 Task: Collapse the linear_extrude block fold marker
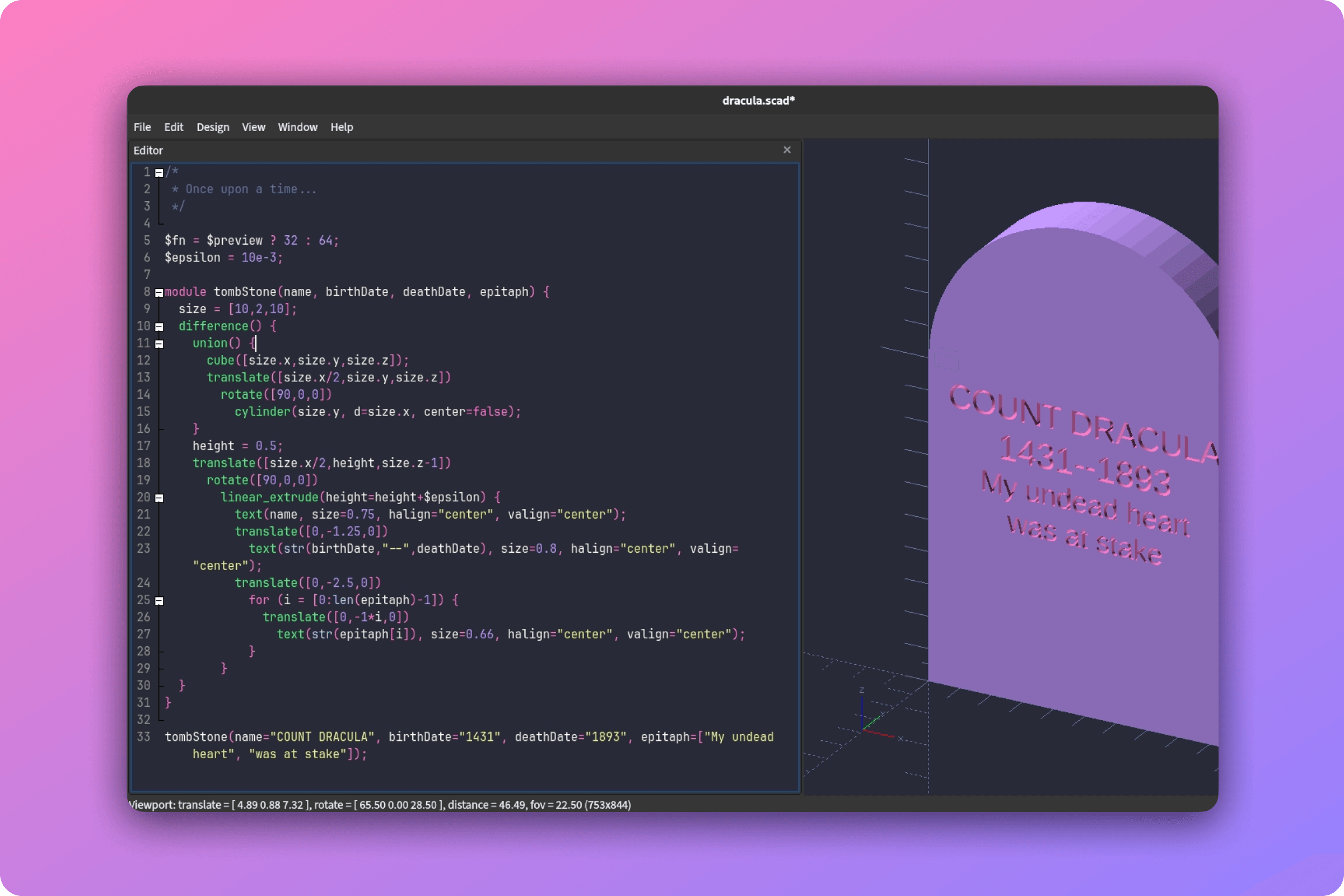[159, 498]
